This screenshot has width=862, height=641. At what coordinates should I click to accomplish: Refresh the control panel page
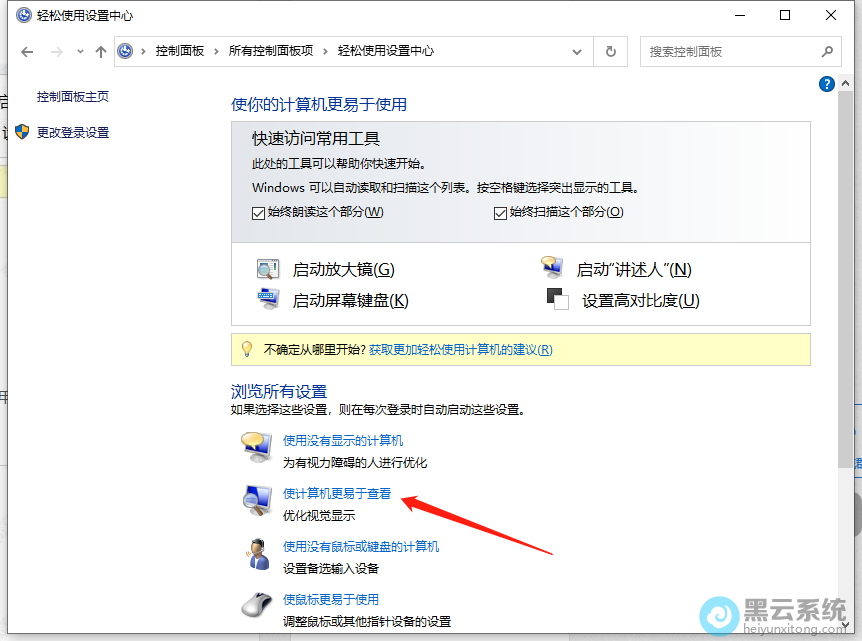611,52
